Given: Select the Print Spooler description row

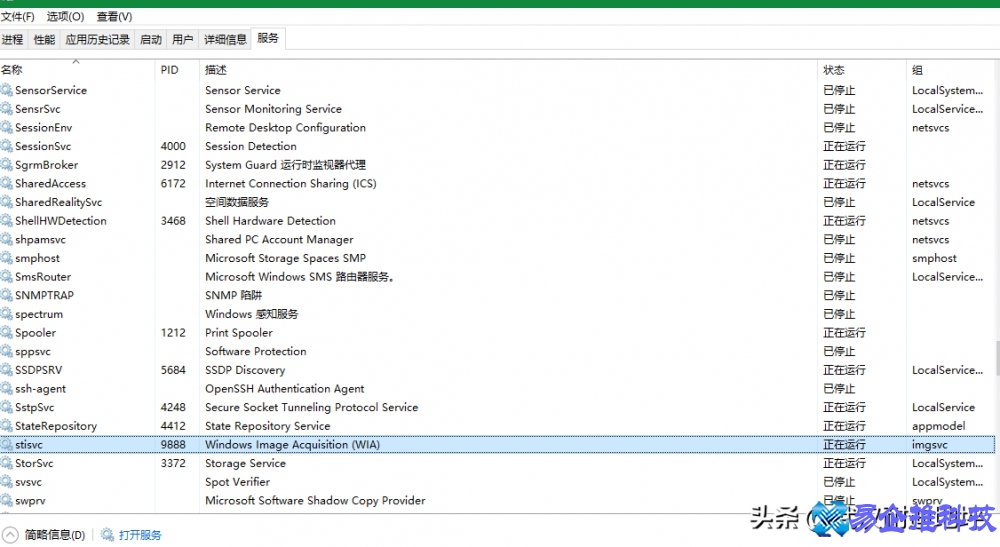Looking at the screenshot, I should (239, 333).
